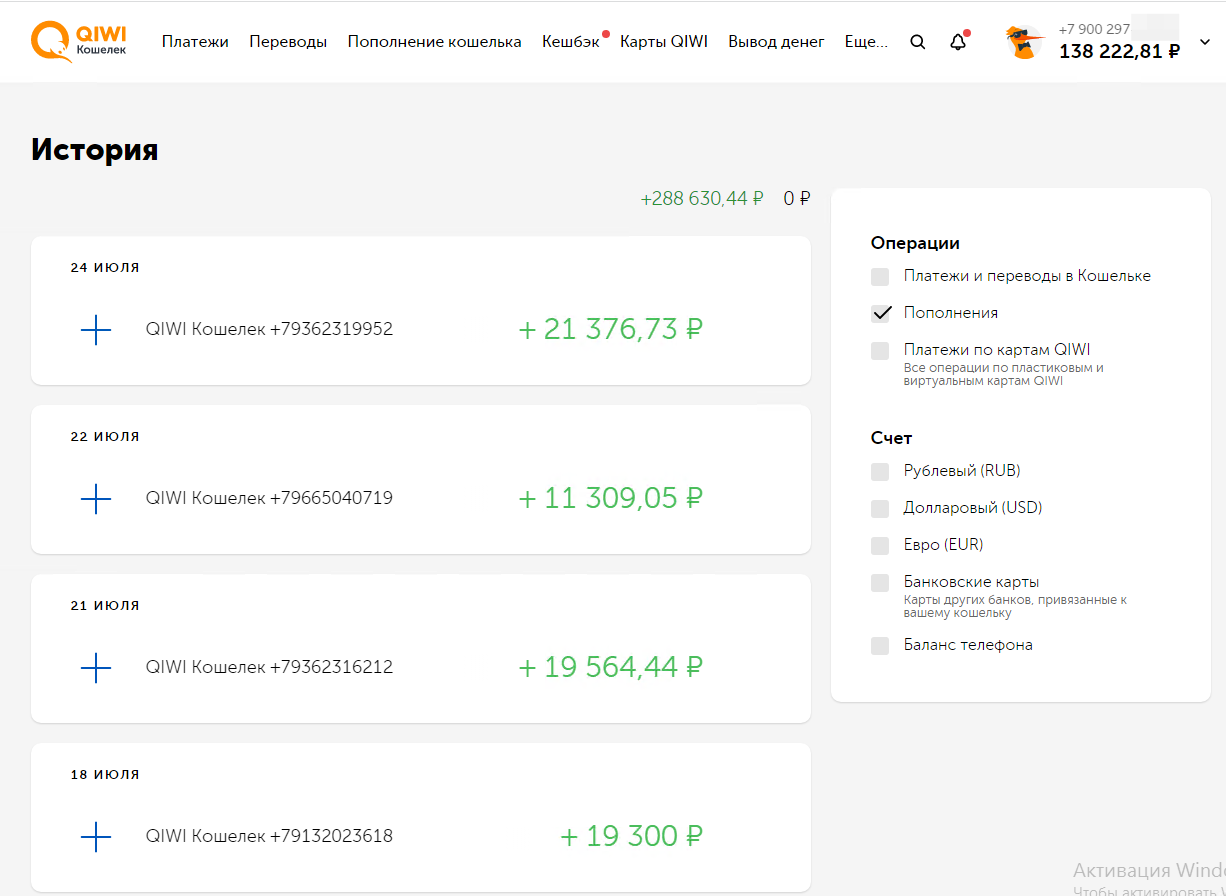Open the notifications bell icon

(958, 42)
